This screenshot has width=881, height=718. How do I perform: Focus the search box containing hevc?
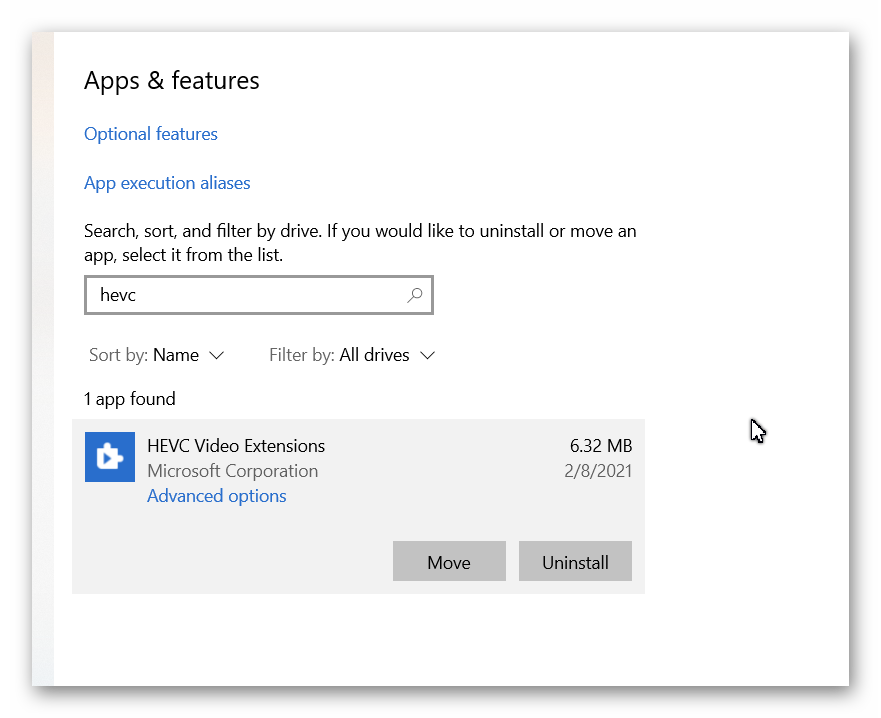[258, 295]
